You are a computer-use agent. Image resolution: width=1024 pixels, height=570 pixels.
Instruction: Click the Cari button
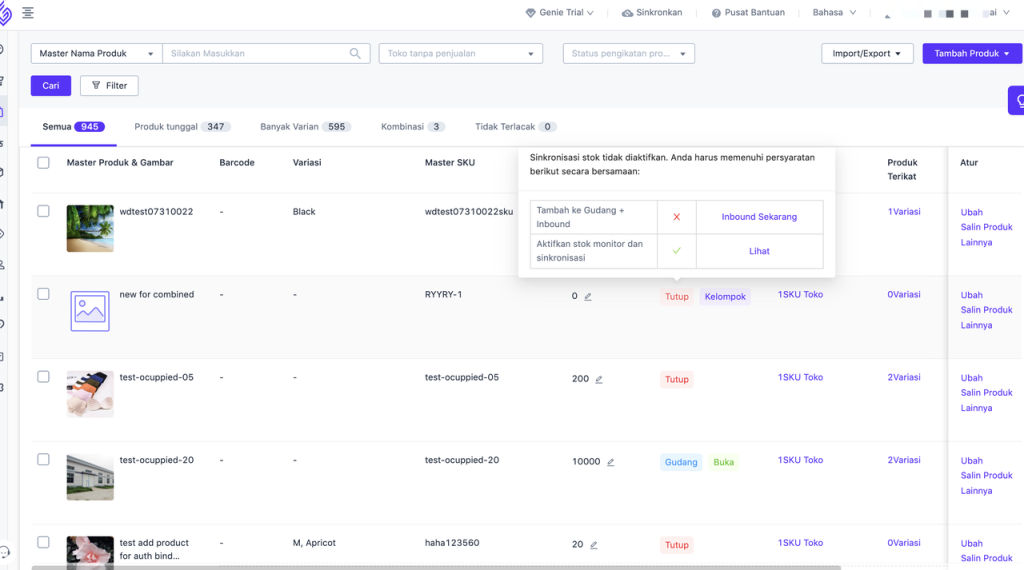point(51,86)
